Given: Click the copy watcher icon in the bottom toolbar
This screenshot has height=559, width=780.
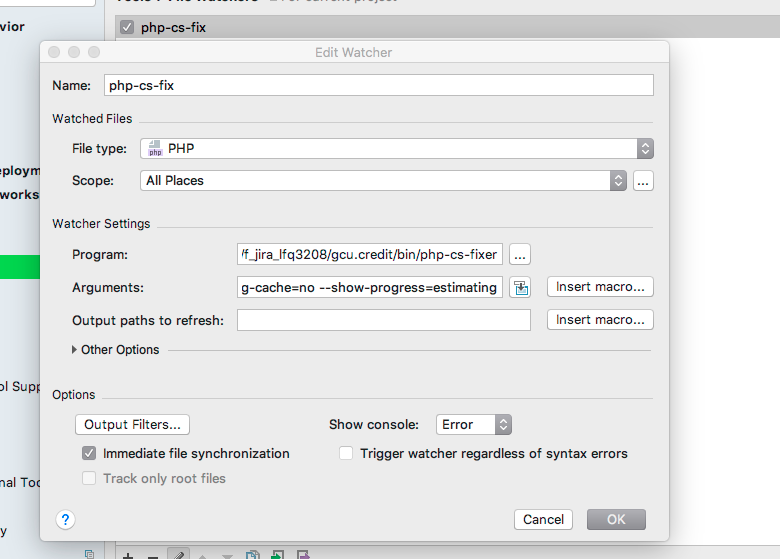Looking at the screenshot, I should [x=253, y=554].
